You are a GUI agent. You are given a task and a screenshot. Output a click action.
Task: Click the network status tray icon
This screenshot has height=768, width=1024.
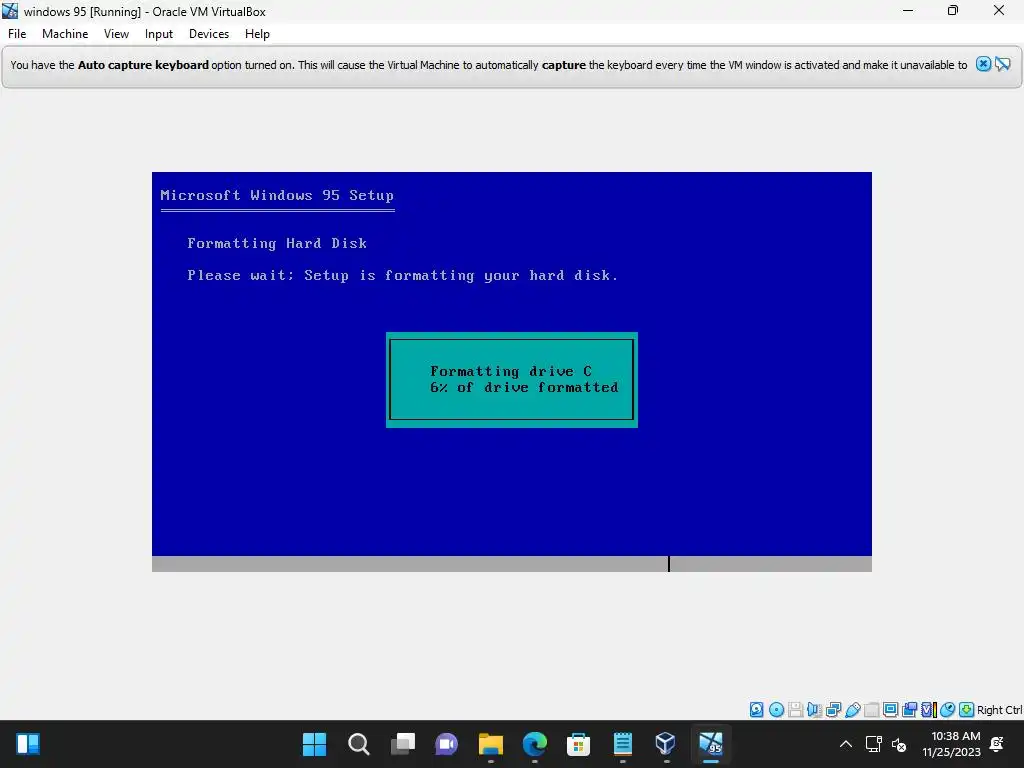pyautogui.click(x=874, y=744)
